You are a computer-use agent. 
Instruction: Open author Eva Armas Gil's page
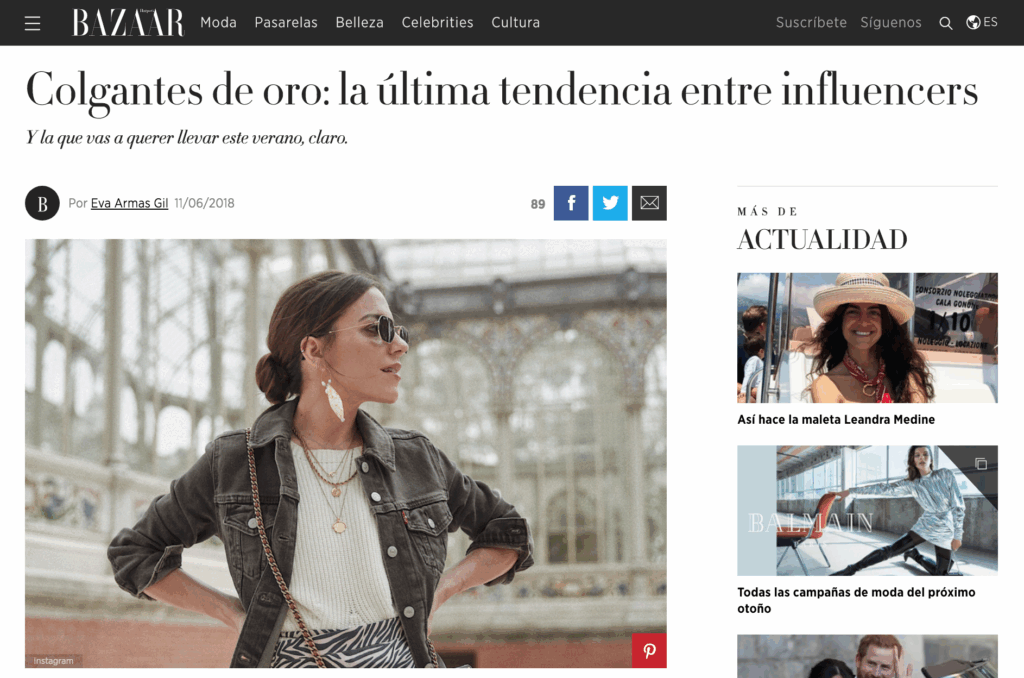[129, 203]
